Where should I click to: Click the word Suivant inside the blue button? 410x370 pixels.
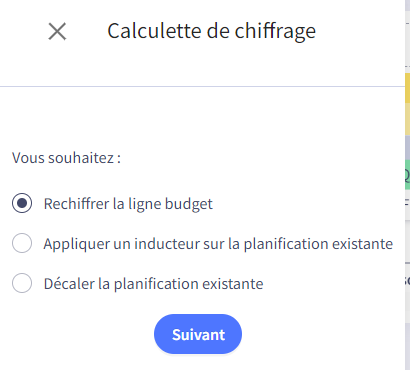pyautogui.click(x=199, y=335)
